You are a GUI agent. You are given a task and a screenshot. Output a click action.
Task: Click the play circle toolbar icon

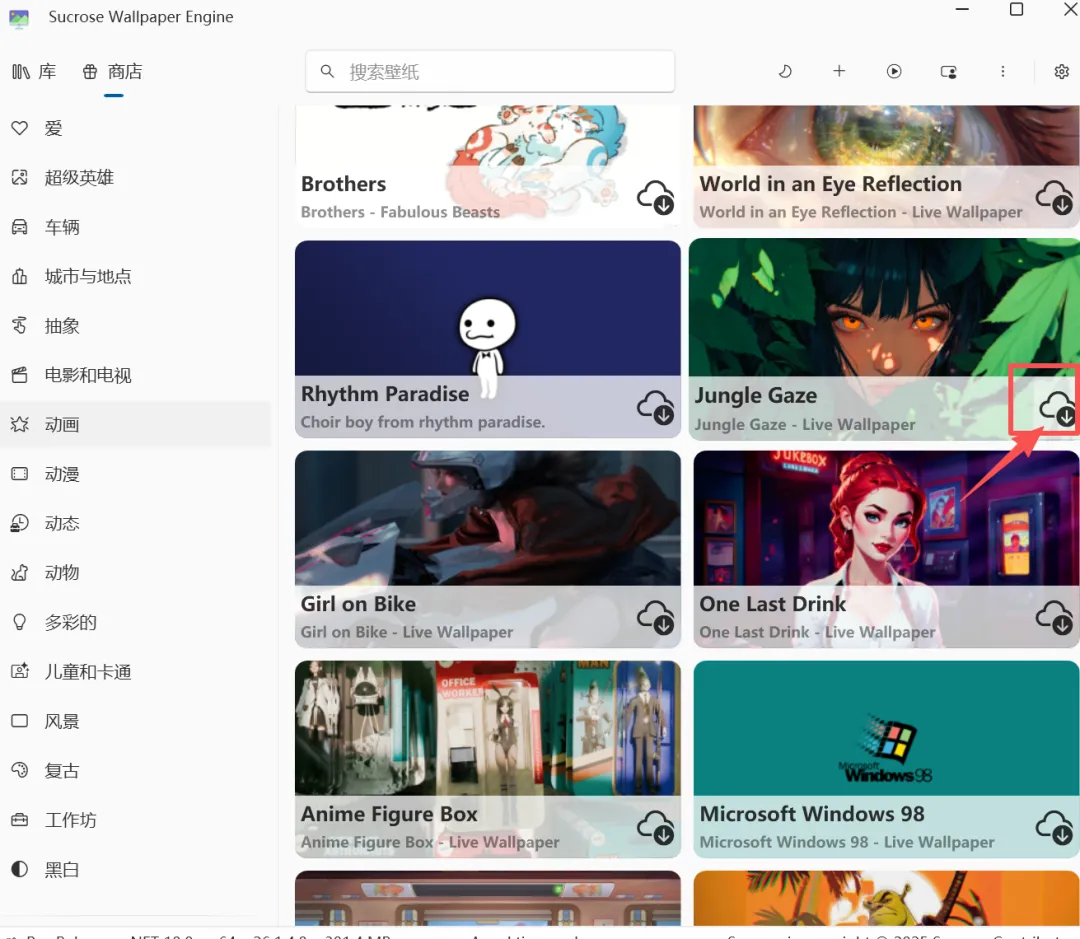tap(894, 71)
